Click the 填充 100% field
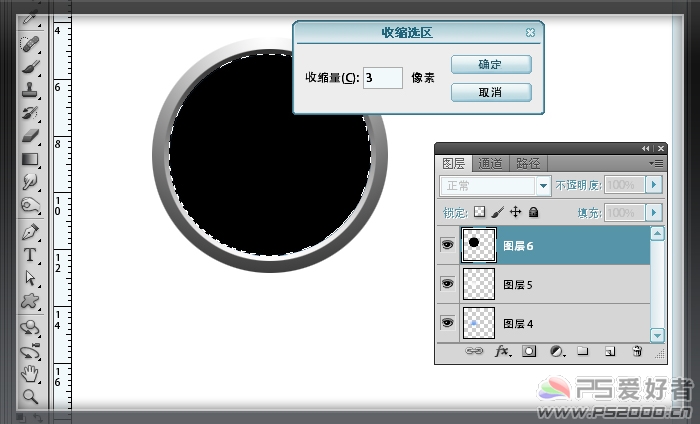The image size is (700, 424). coord(625,212)
